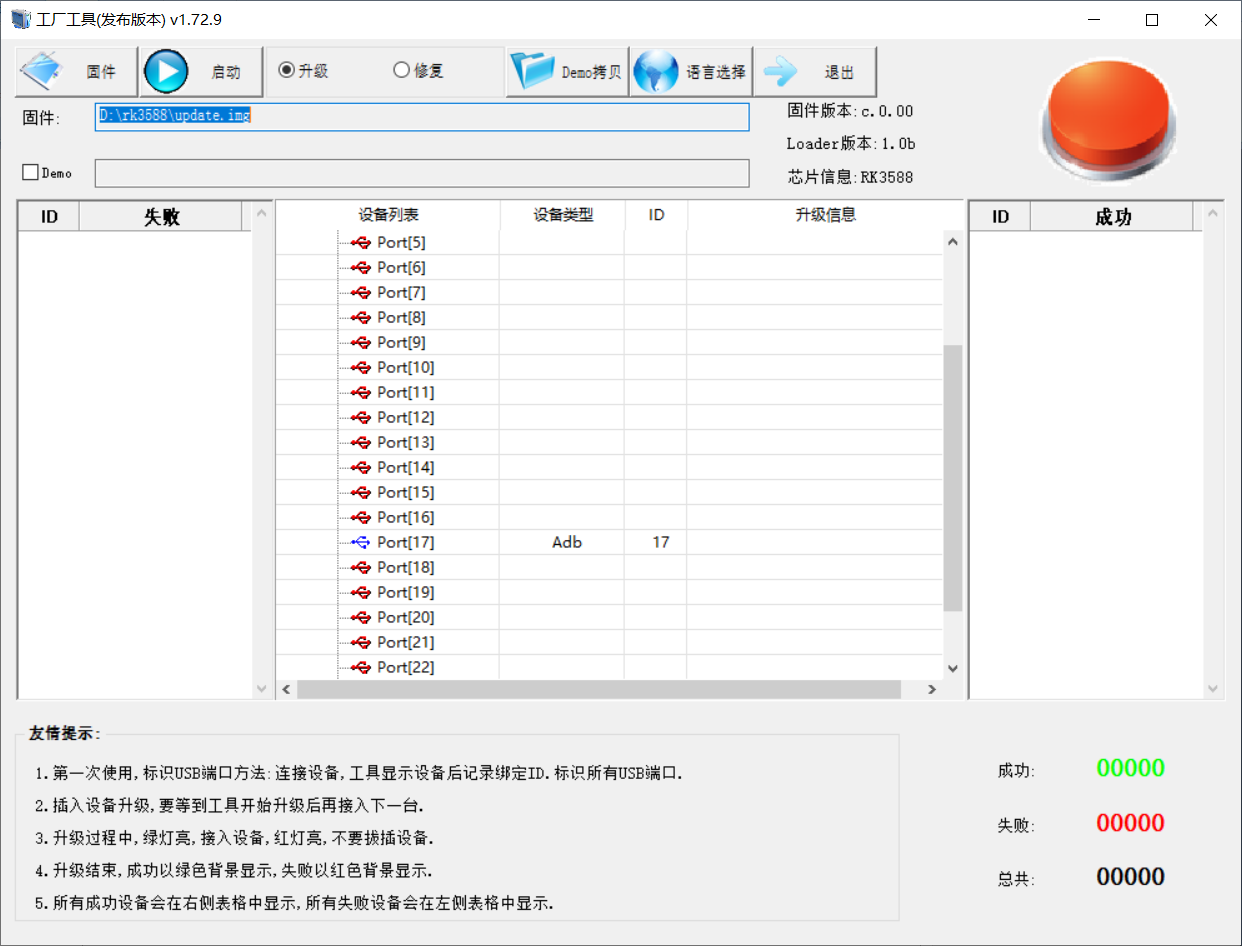The width and height of the screenshot is (1242, 946).
Task: Select the Port[22] label text
Action: pyautogui.click(x=406, y=667)
